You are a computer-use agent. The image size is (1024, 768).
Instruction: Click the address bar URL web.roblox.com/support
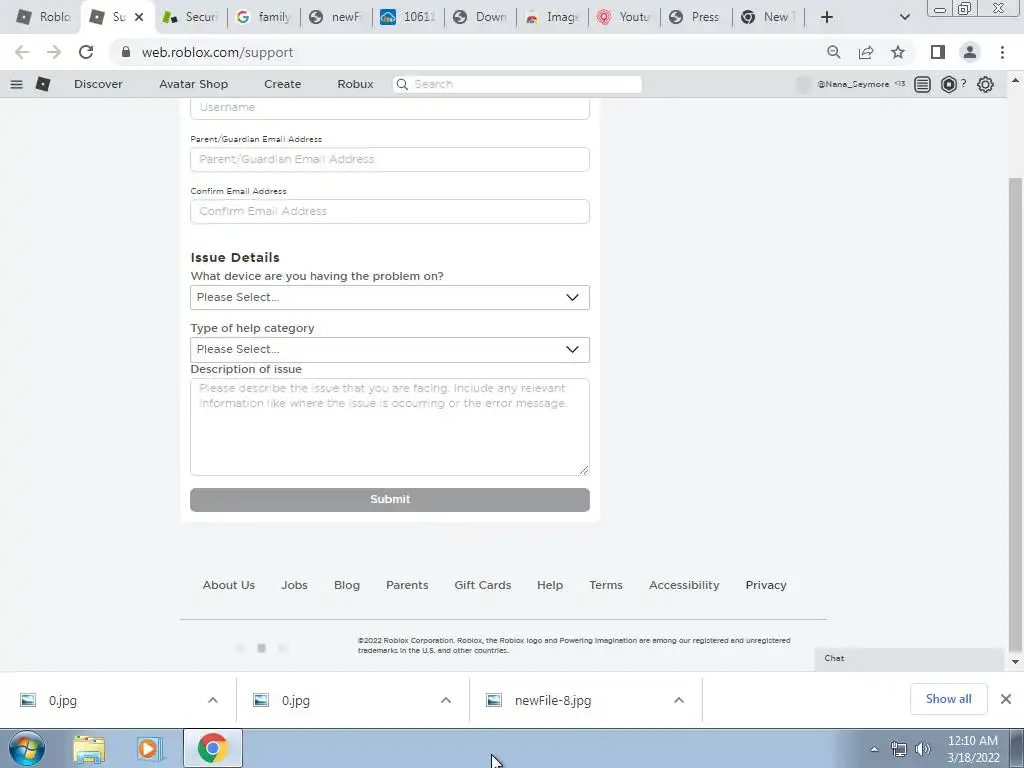tap(217, 52)
